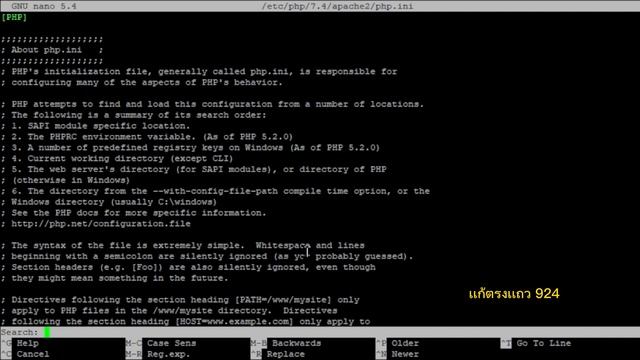The width and height of the screenshot is (640, 360).
Task: Click the 'Windows directory (usually C:\windows)' line
Action: (x=109, y=202)
